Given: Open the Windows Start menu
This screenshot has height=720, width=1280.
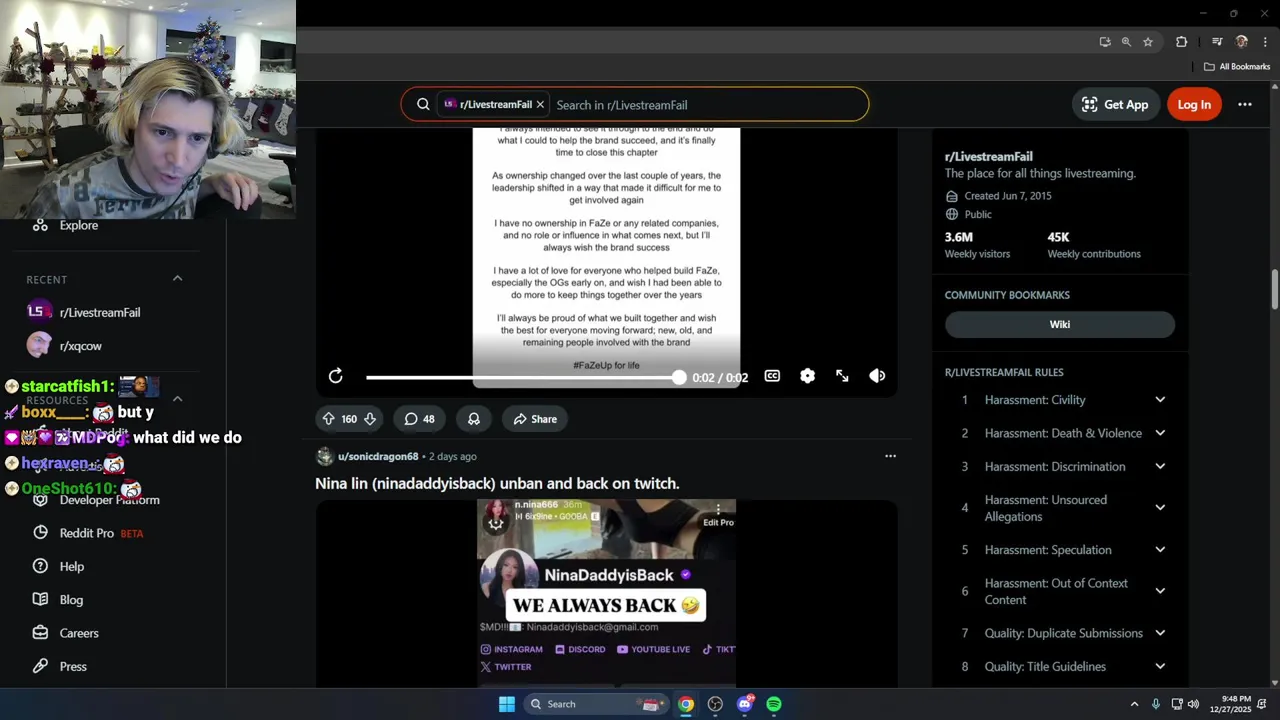Looking at the screenshot, I should [x=507, y=704].
